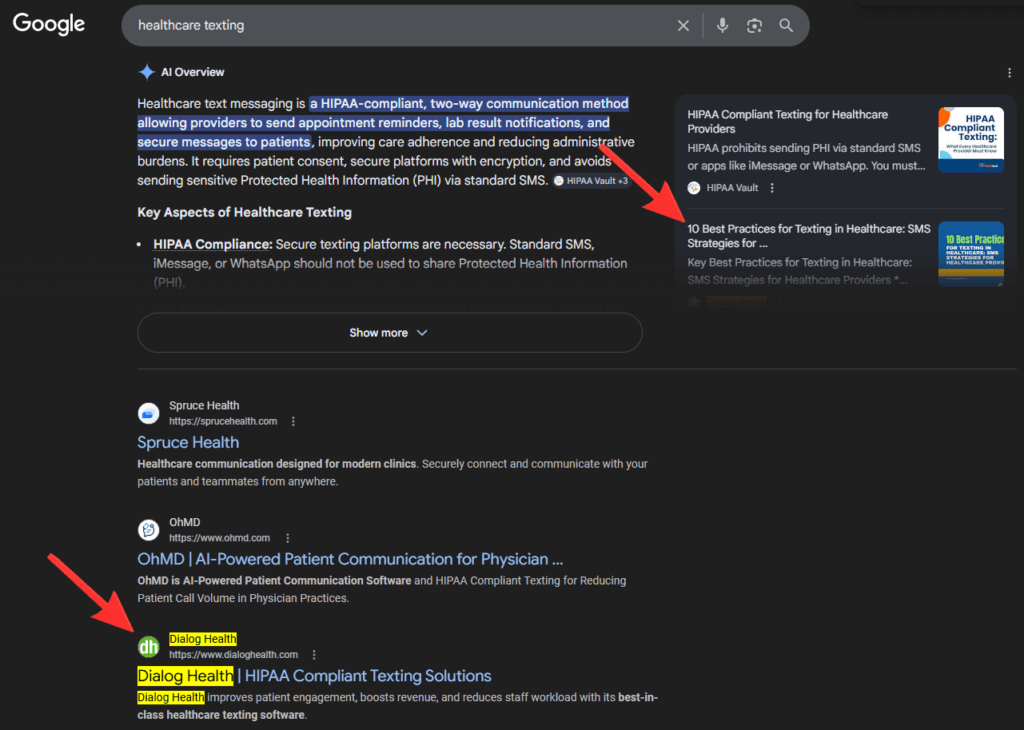This screenshot has width=1024, height=730.
Task: Click the magnifying glass search icon
Action: click(786, 26)
